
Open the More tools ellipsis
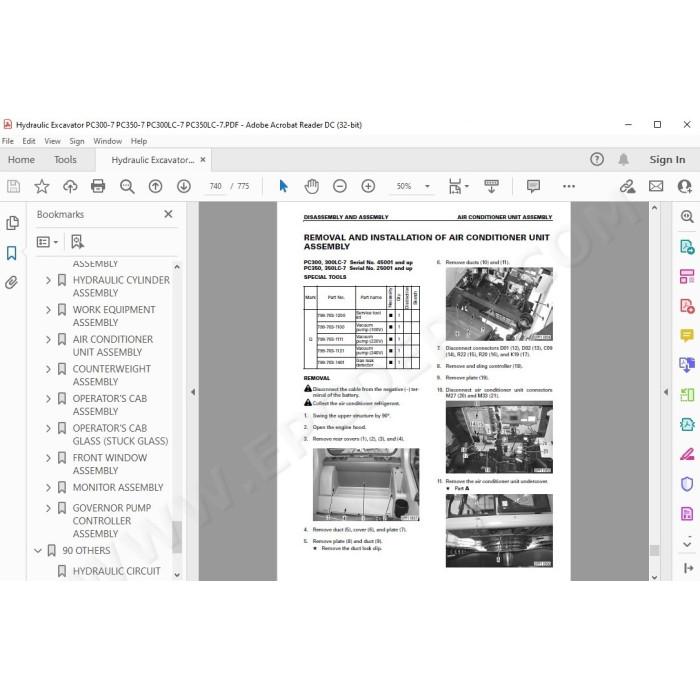(569, 186)
